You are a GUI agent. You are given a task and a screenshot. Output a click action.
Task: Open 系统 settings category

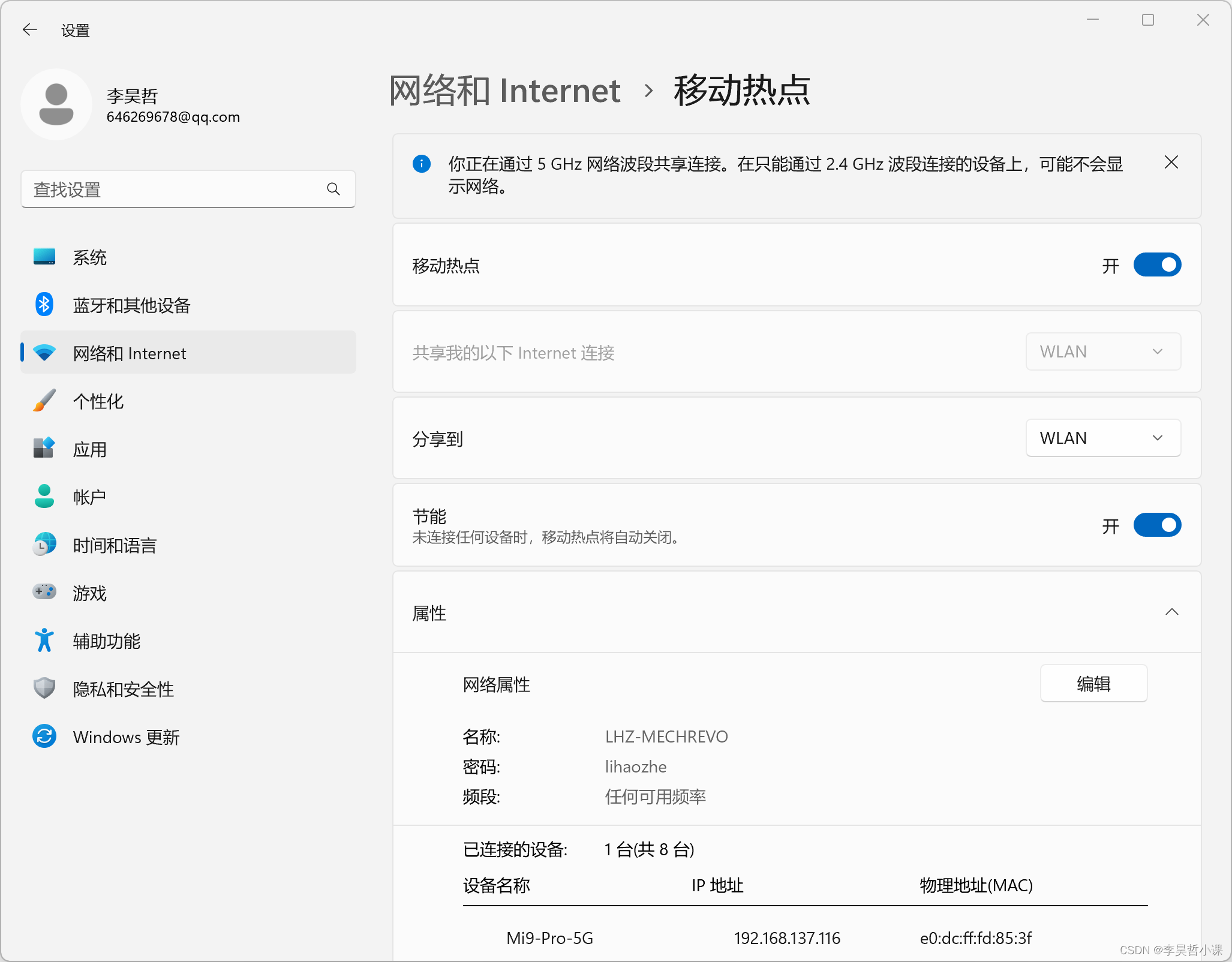(90, 257)
